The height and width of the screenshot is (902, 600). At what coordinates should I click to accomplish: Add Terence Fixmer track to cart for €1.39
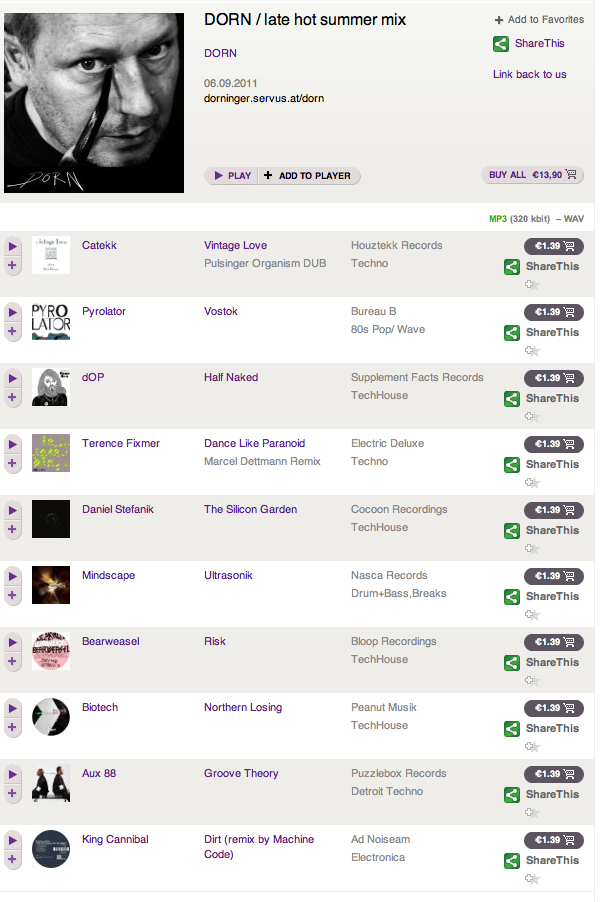[x=553, y=444]
